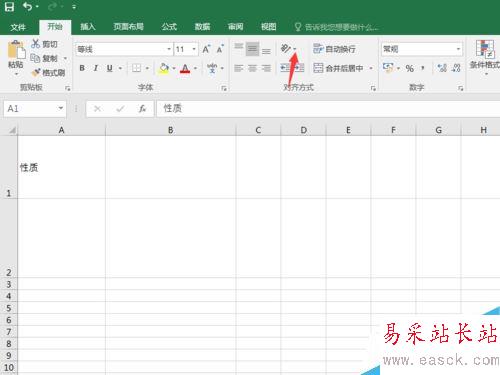
Task: Click the insert function fx icon
Action: tap(142, 109)
